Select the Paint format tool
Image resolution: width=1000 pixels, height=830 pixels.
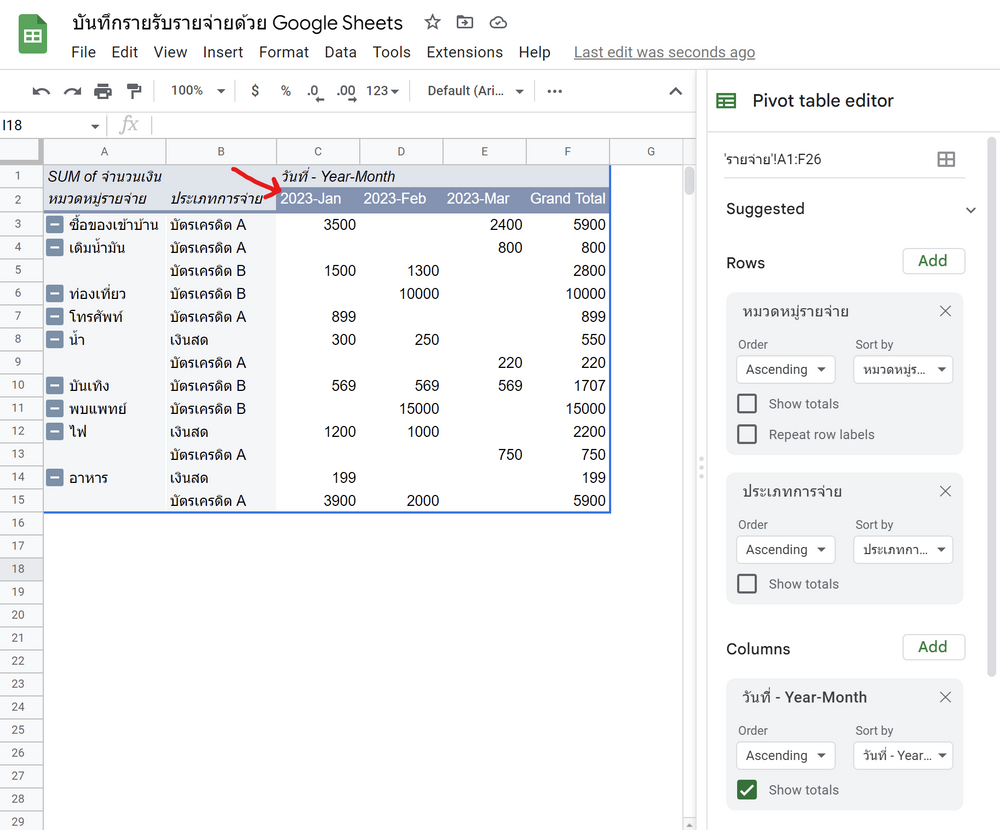tap(134, 90)
